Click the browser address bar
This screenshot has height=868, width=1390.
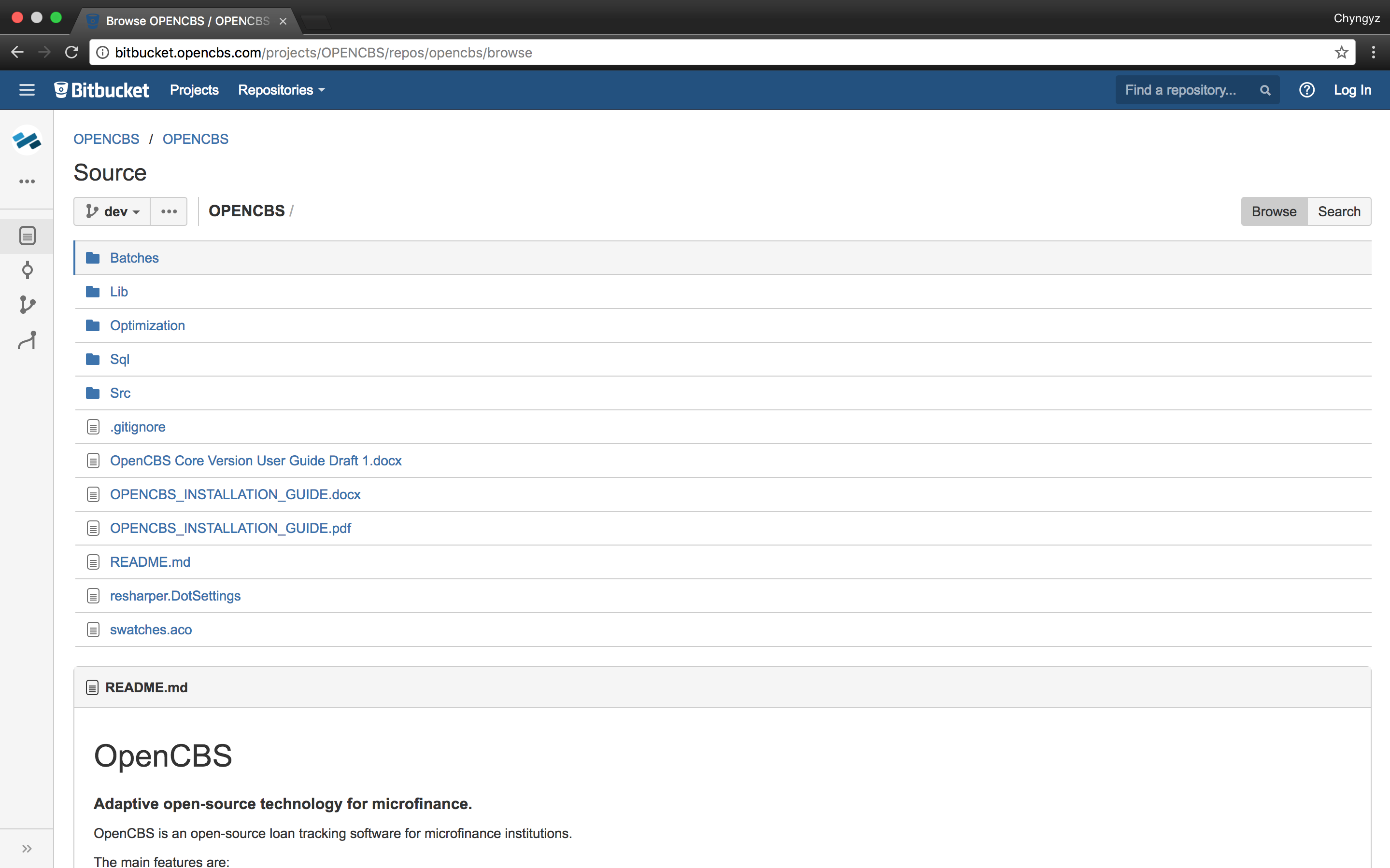click(722, 53)
